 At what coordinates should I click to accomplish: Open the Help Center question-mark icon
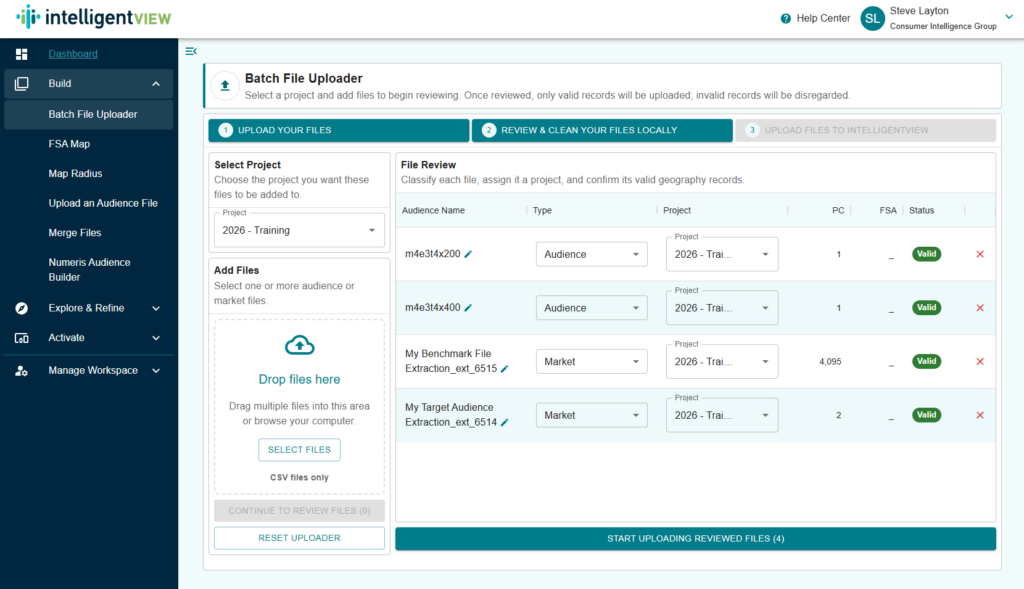(786, 18)
